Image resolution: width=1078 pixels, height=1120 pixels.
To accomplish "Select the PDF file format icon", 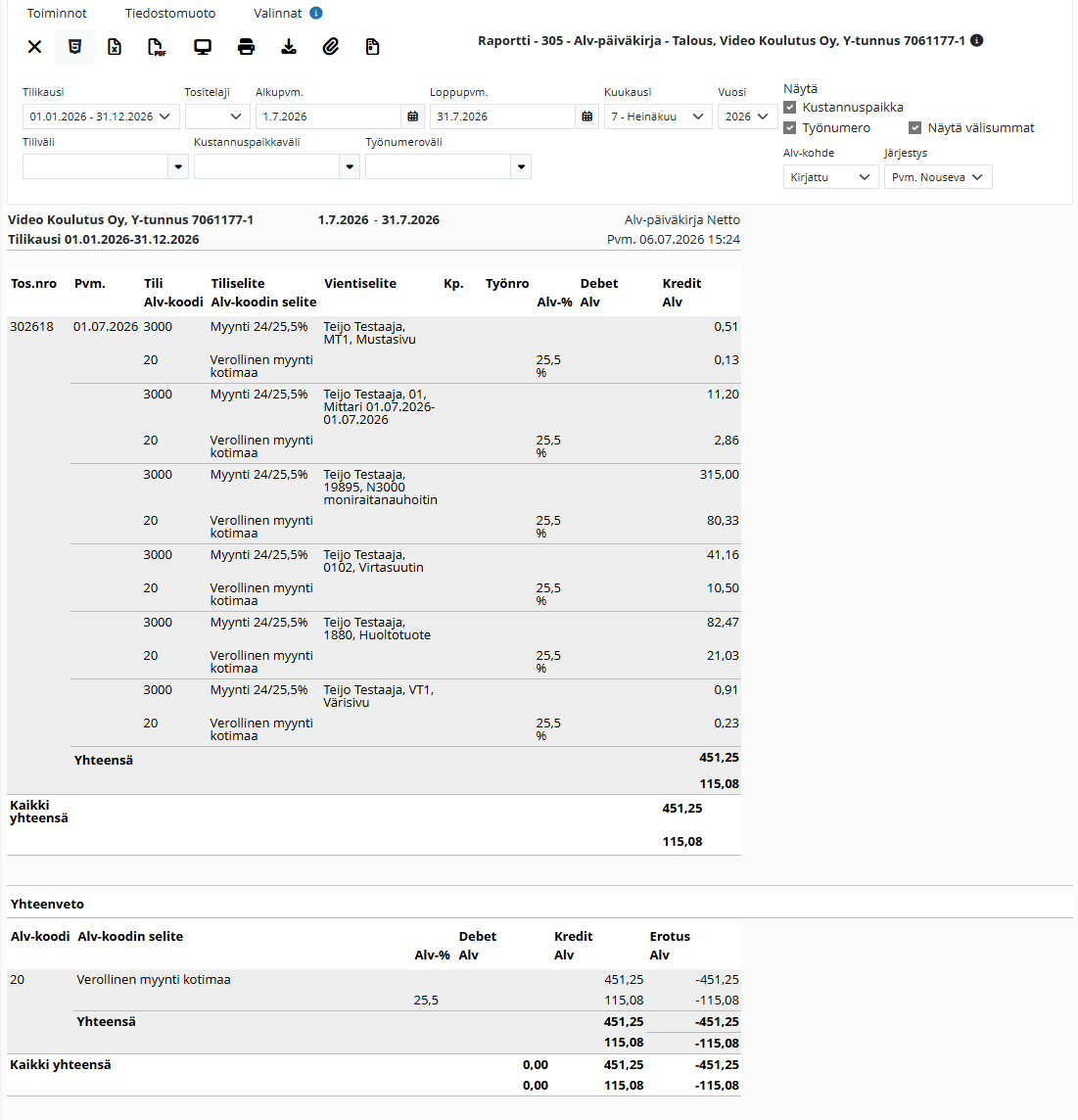I will coord(157,47).
